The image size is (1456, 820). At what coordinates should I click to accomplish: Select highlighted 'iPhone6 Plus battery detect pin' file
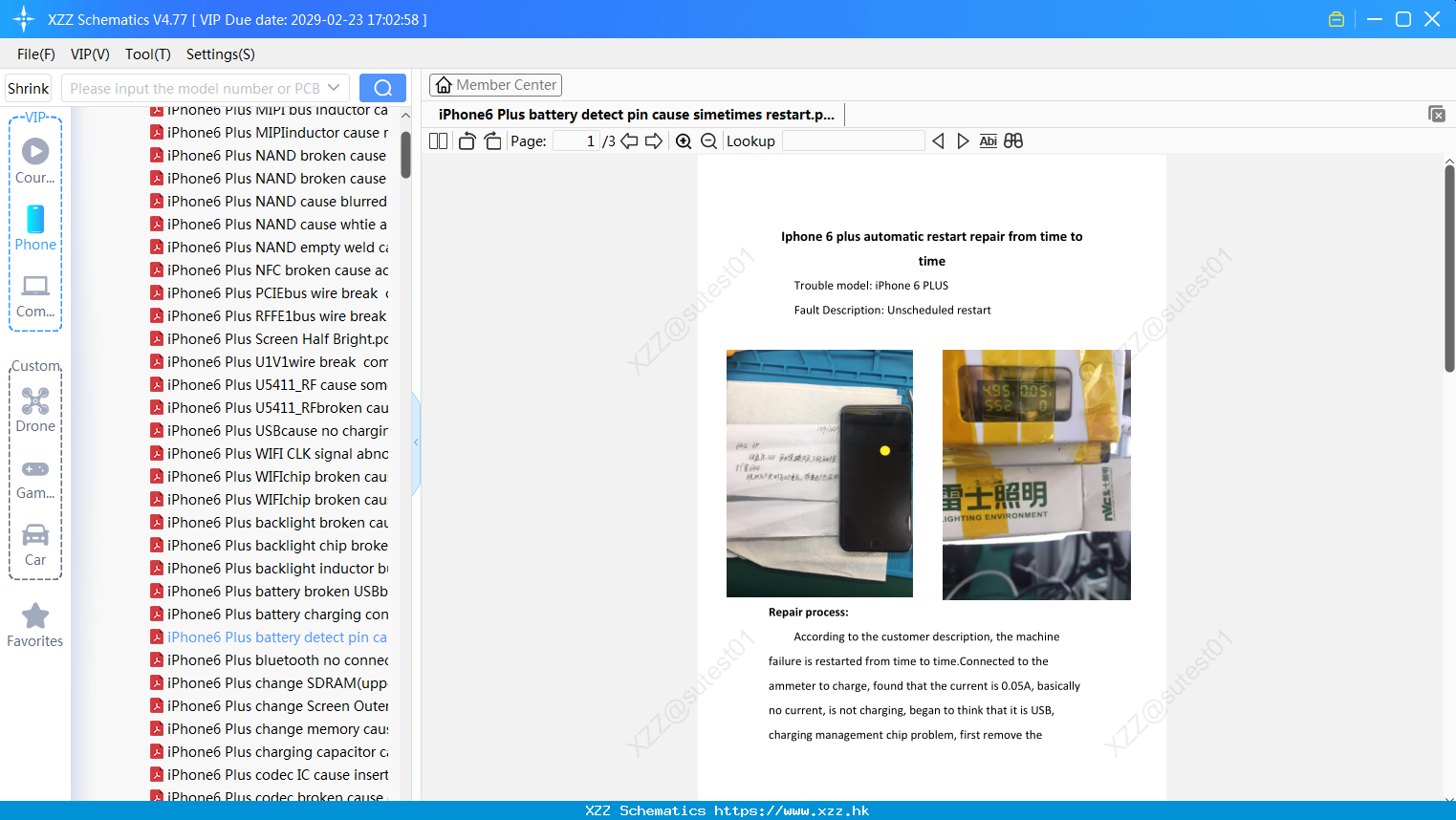click(x=270, y=637)
